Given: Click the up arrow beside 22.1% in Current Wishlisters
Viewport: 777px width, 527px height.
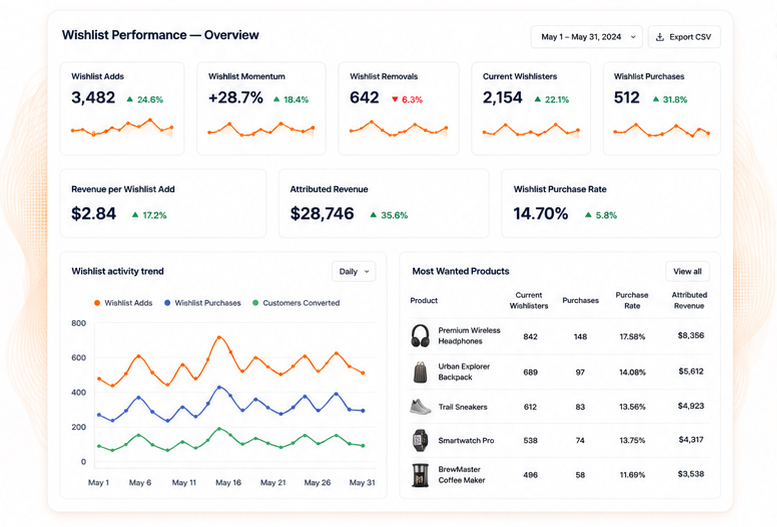Looking at the screenshot, I should point(538,99).
